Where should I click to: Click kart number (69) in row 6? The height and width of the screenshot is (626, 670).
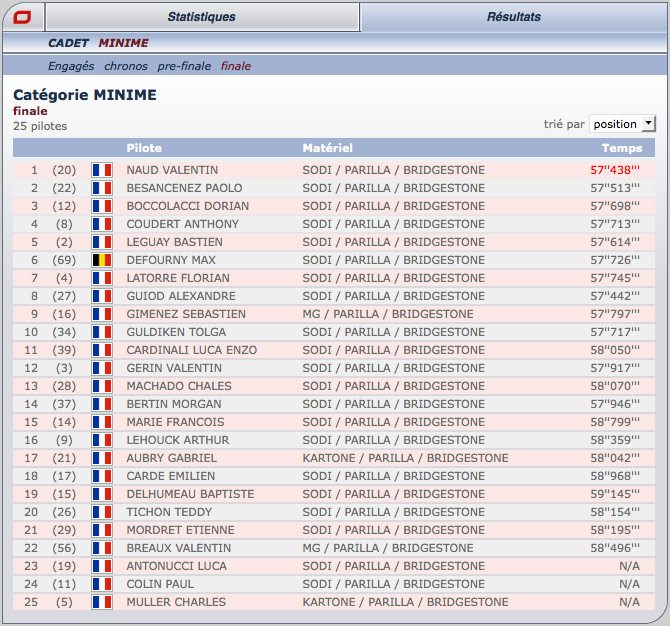(64, 260)
